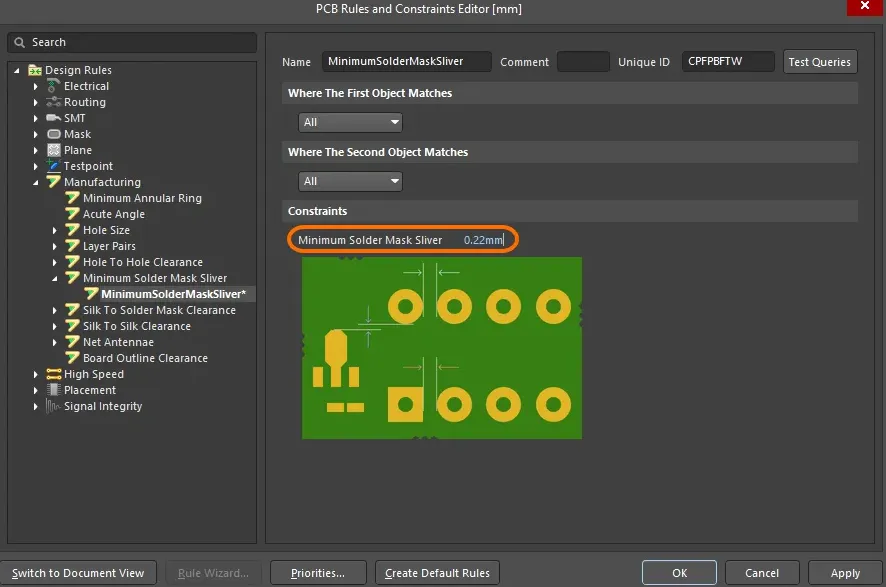Click the Search rules field

pyautogui.click(x=132, y=42)
